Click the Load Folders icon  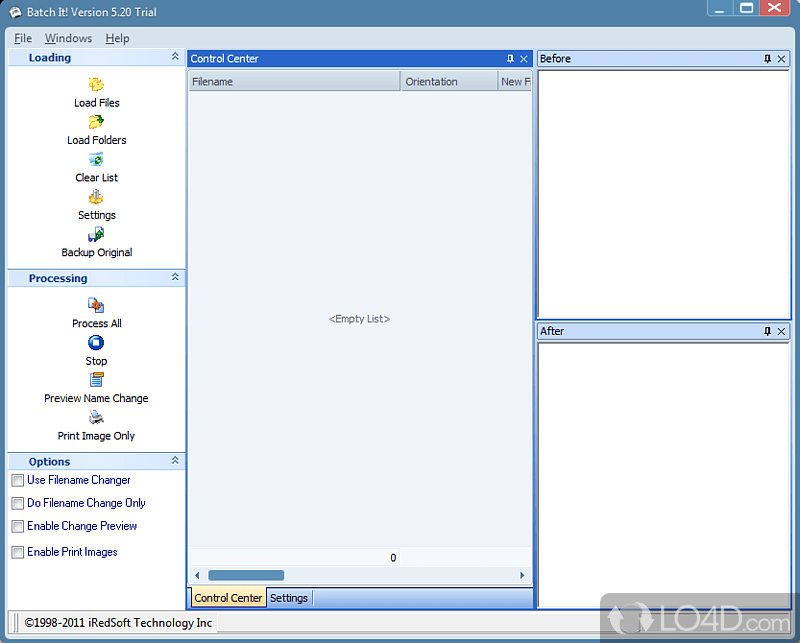[96, 122]
